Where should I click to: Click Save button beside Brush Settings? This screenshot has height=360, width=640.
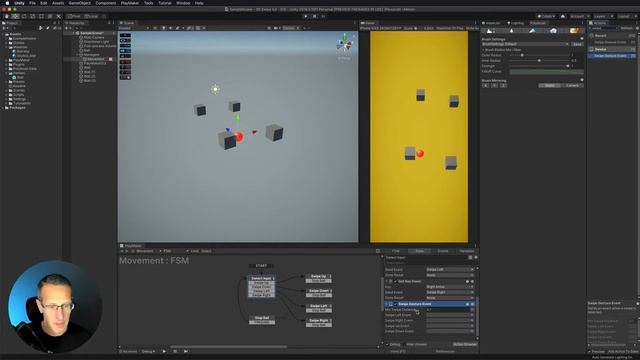click(x=577, y=44)
